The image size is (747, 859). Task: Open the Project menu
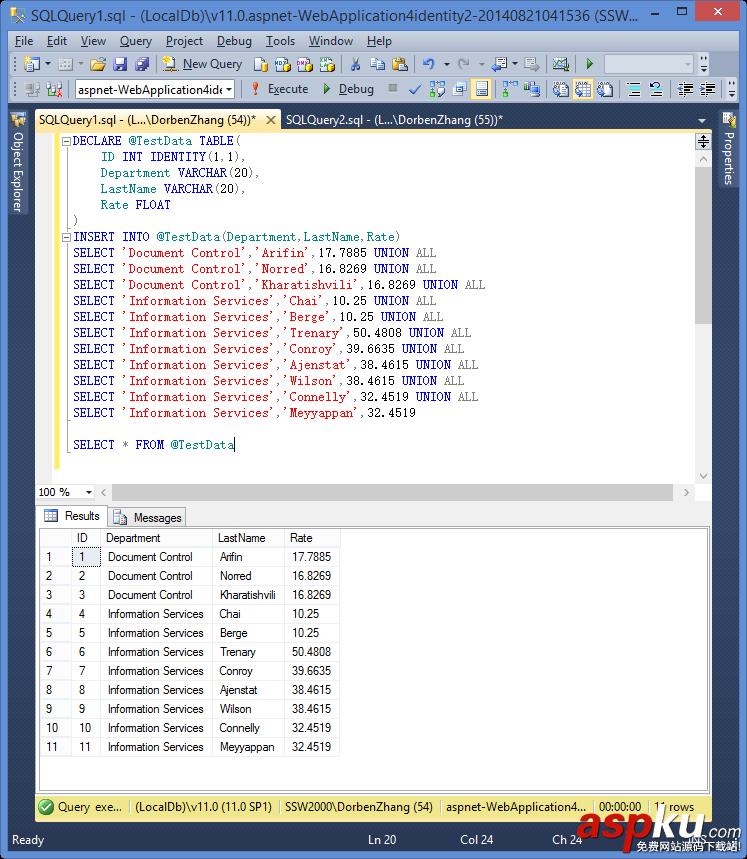click(184, 41)
